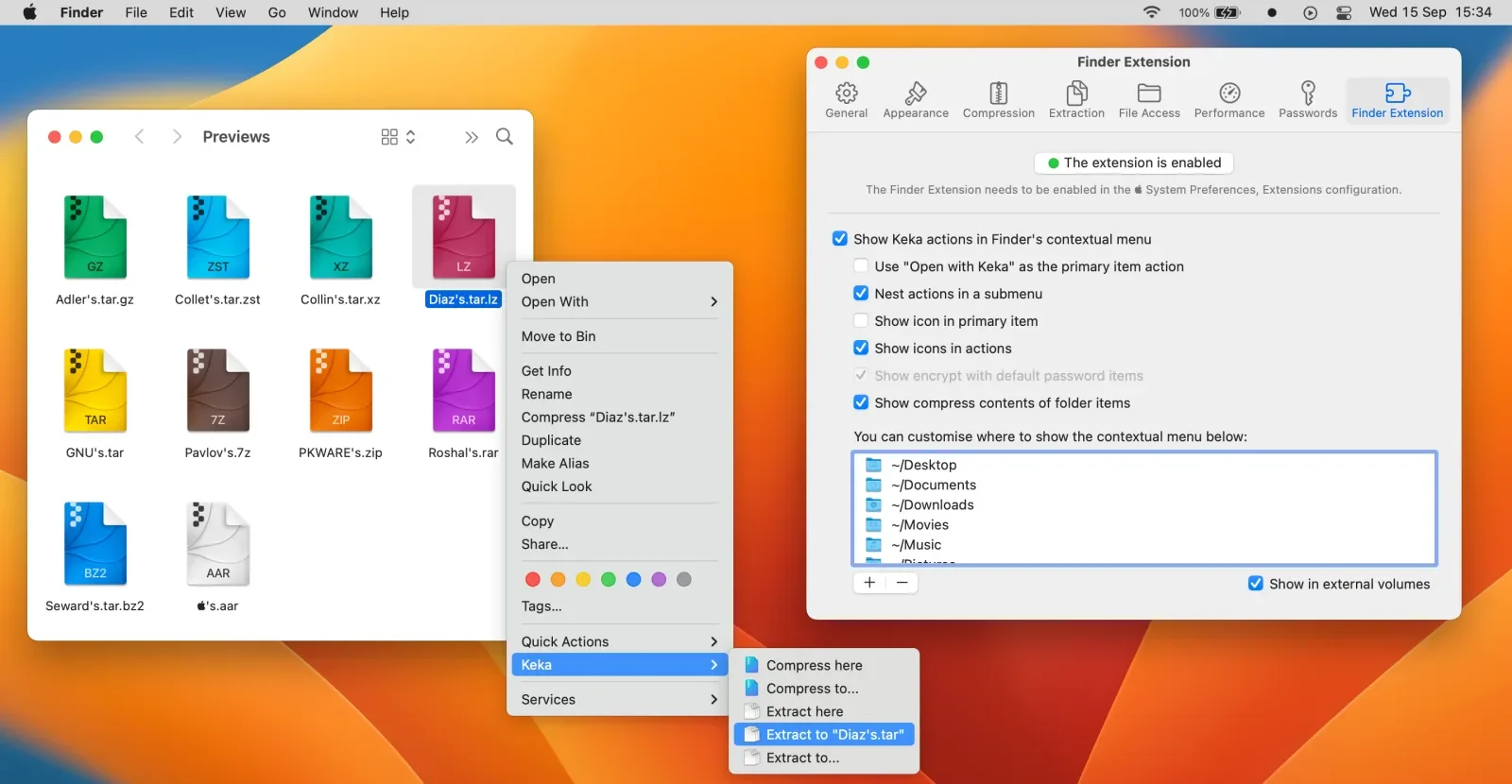Select Collet's.tar.zst archive icon

(218, 237)
